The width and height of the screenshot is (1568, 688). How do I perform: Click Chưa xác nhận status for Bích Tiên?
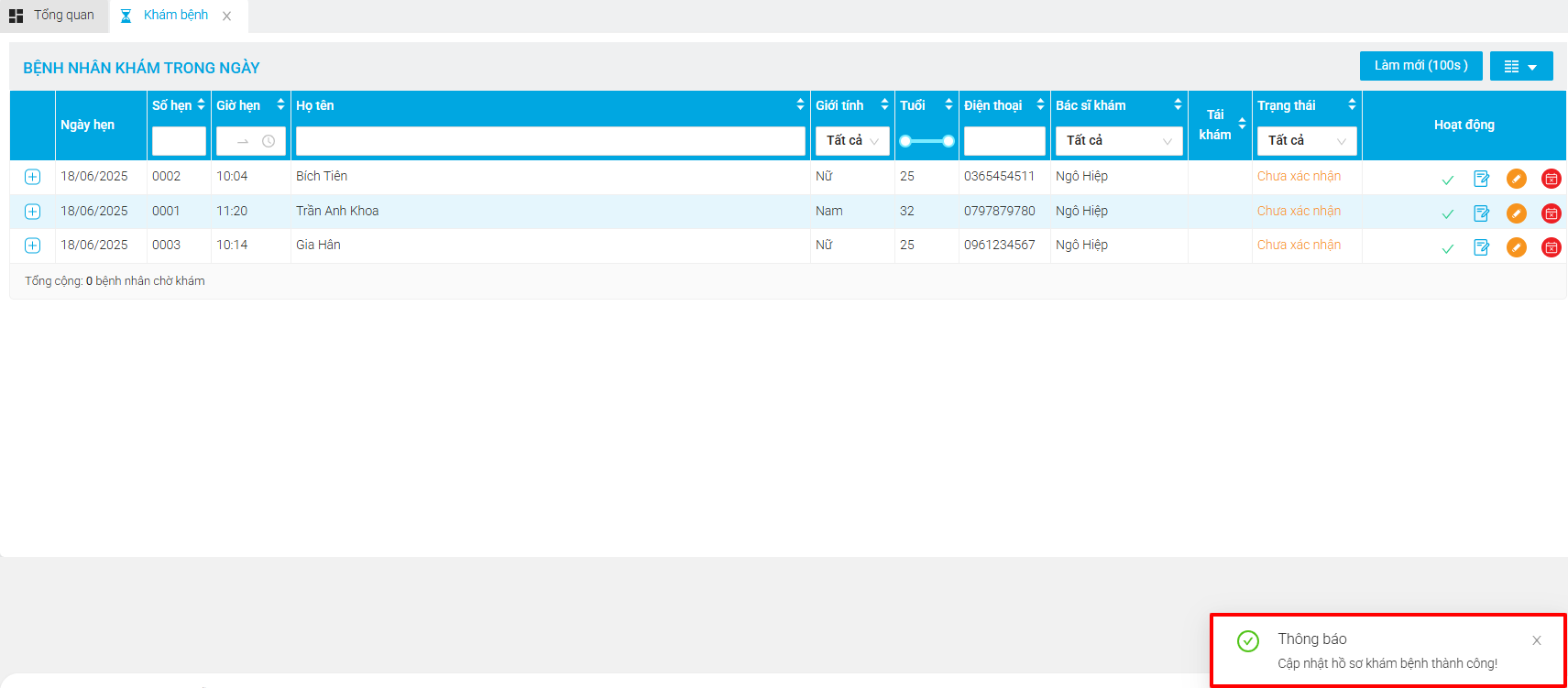point(1299,177)
